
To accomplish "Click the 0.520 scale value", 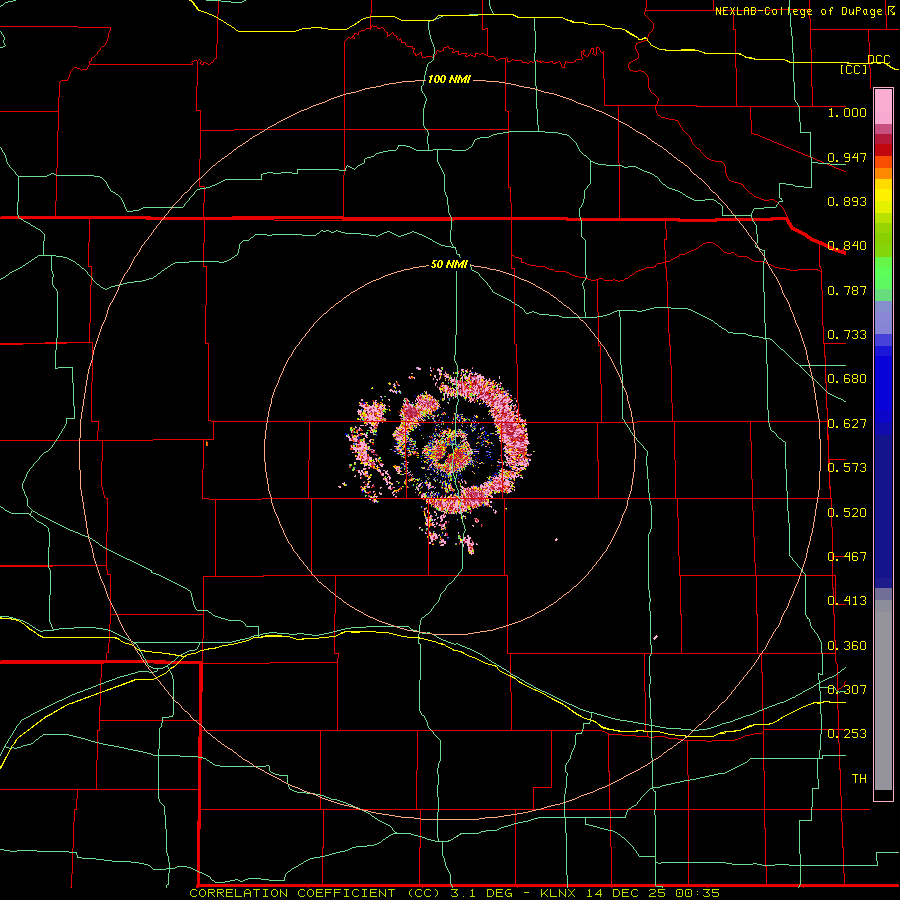I will [847, 513].
